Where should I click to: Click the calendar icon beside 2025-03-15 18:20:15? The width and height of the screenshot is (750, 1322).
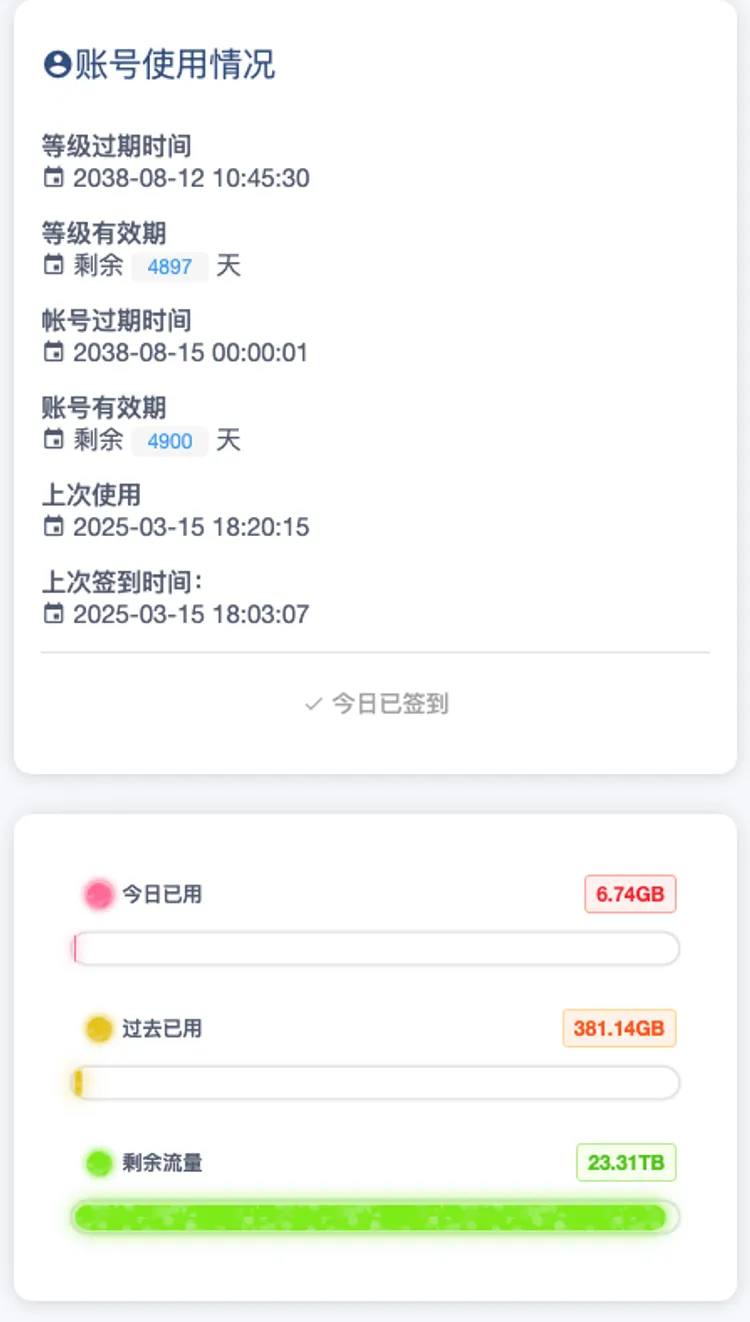tap(53, 527)
